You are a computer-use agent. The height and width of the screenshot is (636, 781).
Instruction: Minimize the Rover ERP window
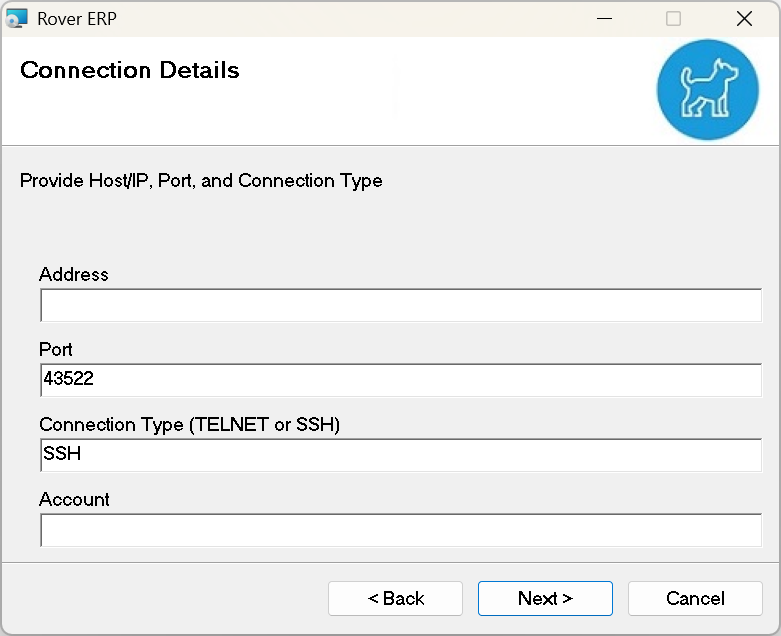603,18
